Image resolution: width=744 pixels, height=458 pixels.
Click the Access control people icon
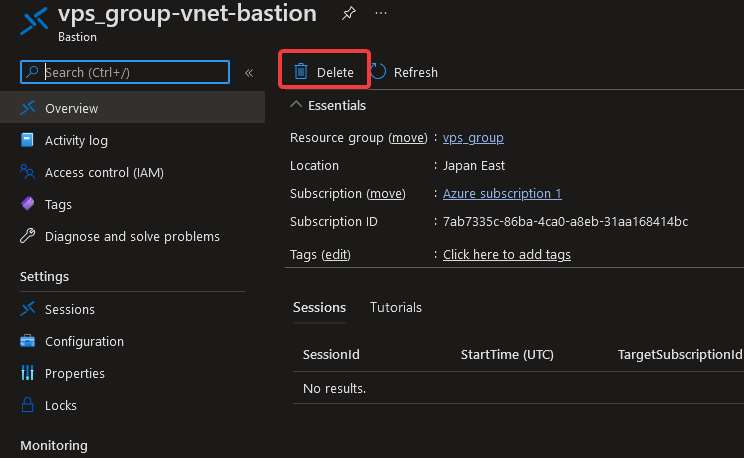pos(28,172)
